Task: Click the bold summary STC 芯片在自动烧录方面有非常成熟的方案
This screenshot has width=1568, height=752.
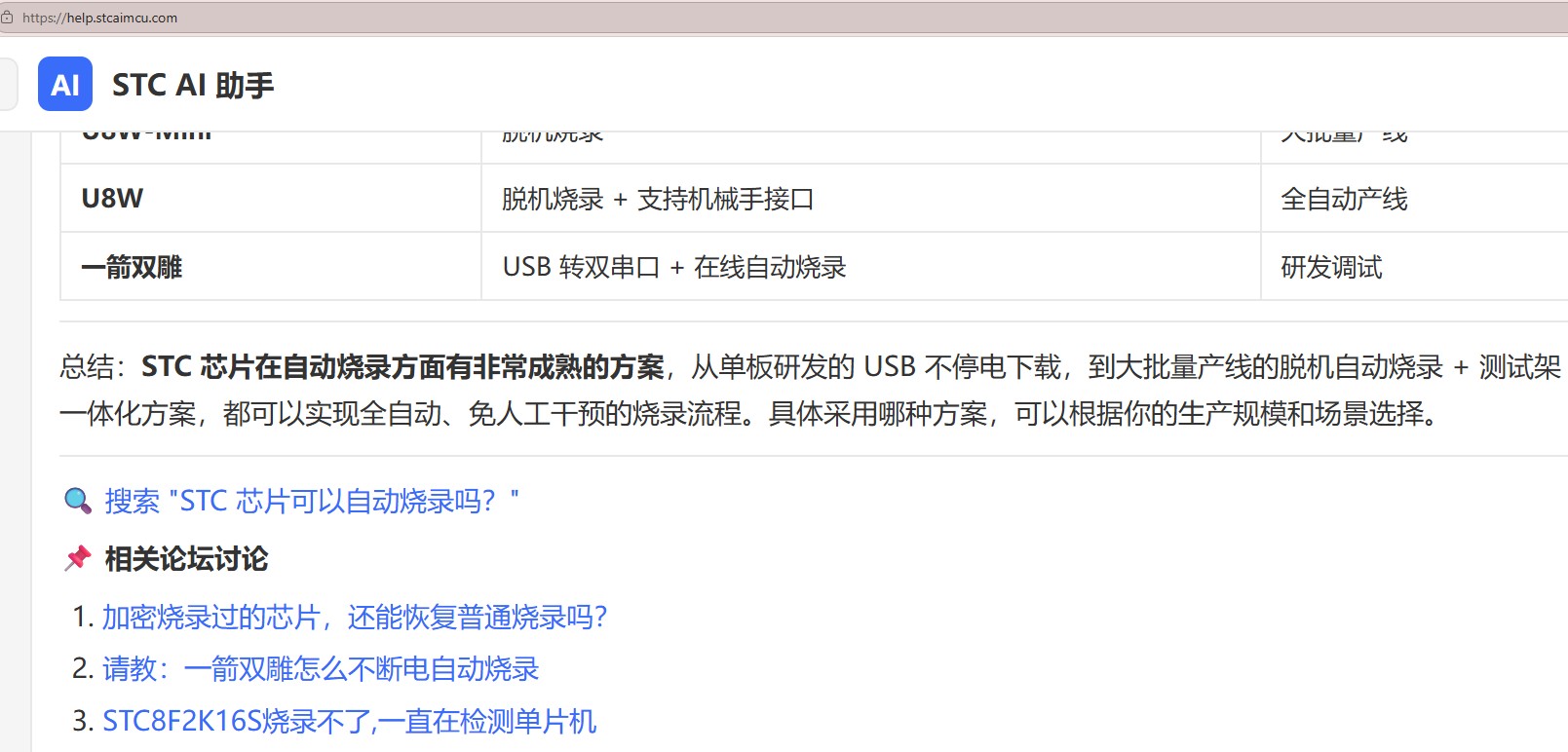Action: pyautogui.click(x=402, y=366)
